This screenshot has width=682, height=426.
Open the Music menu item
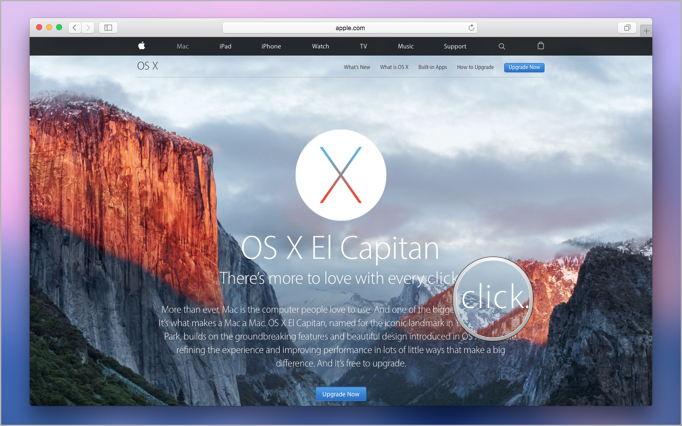pos(405,46)
